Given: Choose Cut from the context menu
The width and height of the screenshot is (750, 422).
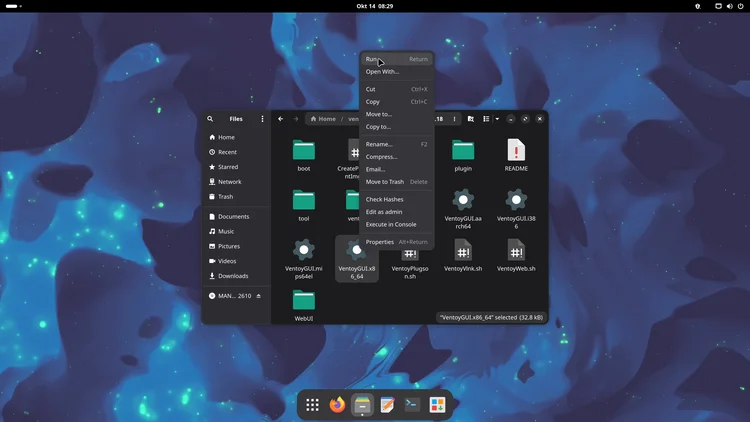Looking at the screenshot, I should pyautogui.click(x=397, y=89).
